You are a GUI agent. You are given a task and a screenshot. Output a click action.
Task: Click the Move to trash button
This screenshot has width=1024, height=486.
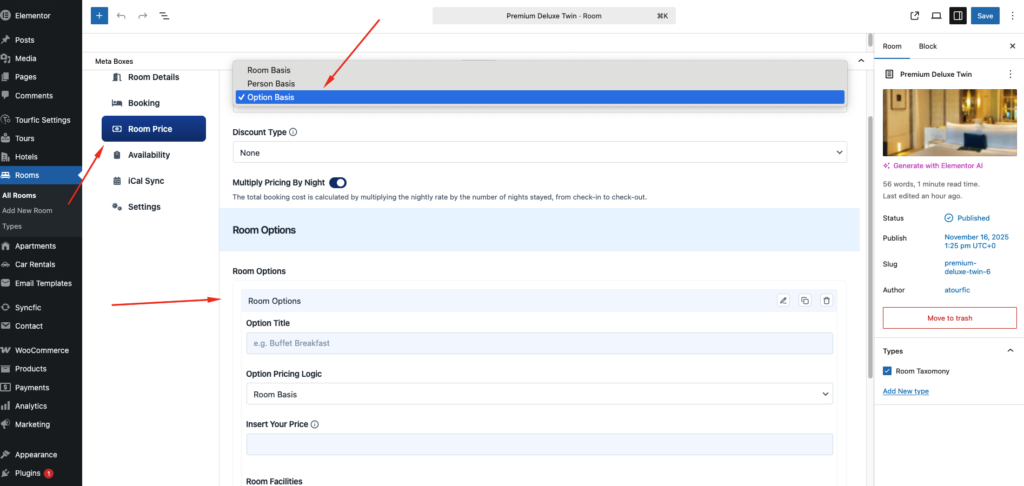(949, 318)
